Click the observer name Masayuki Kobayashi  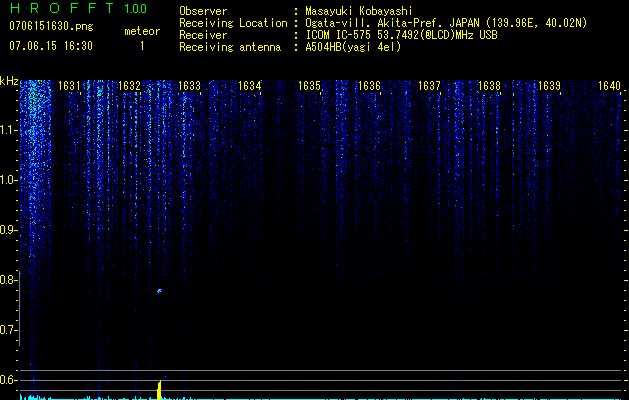(x=359, y=11)
